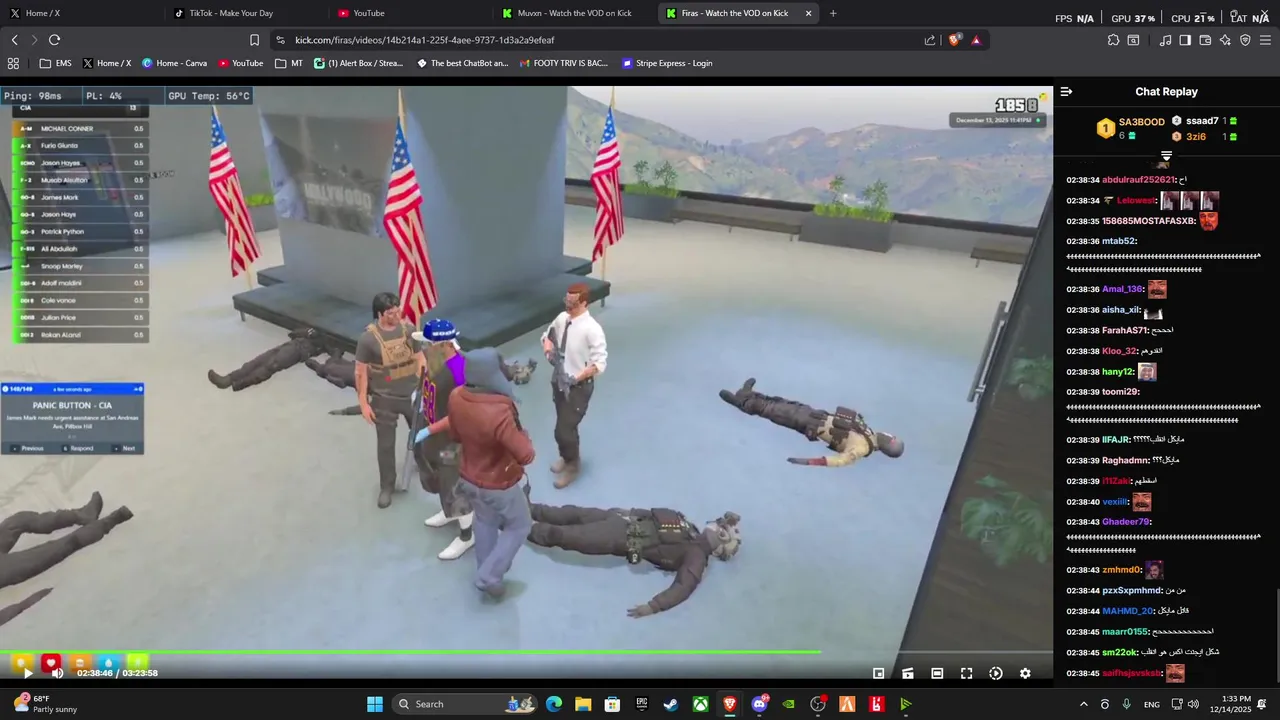This screenshot has height=720, width=1280.
Task: Reload the current page
Action: tap(54, 40)
